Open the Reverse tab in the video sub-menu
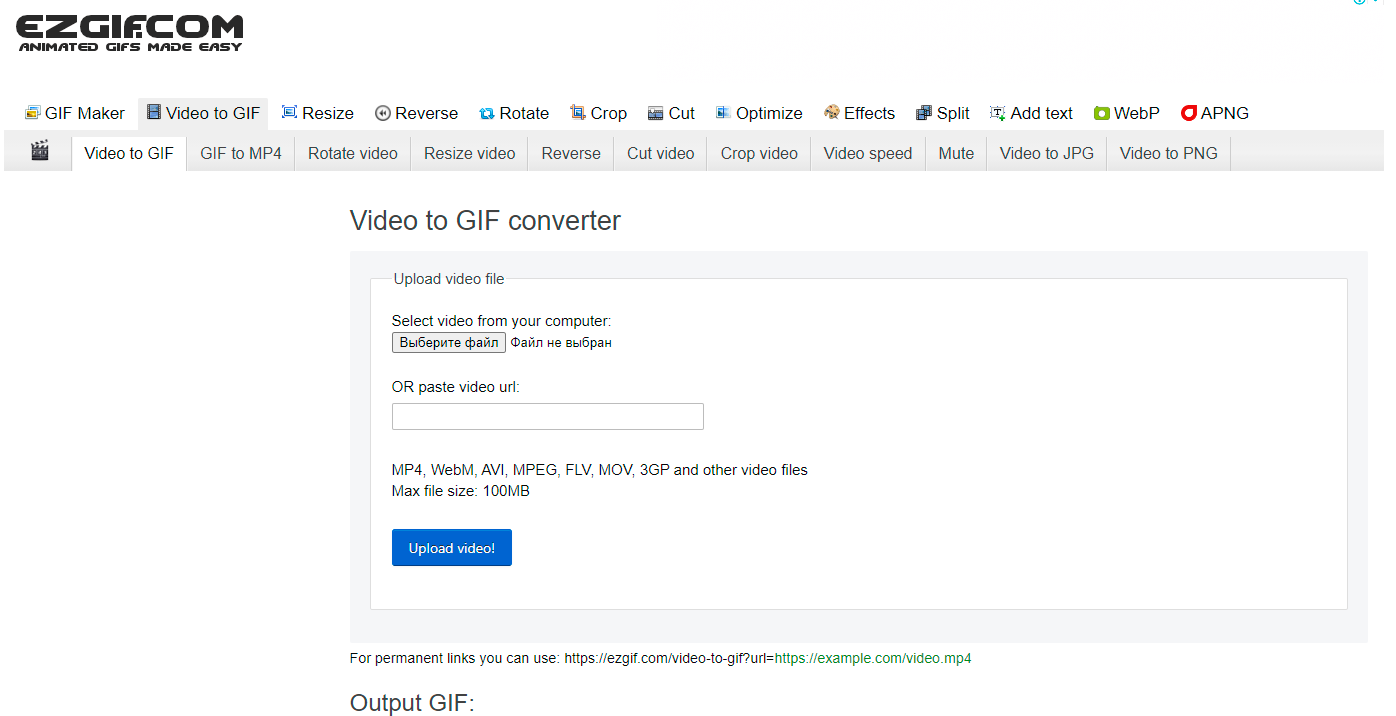 coord(571,153)
